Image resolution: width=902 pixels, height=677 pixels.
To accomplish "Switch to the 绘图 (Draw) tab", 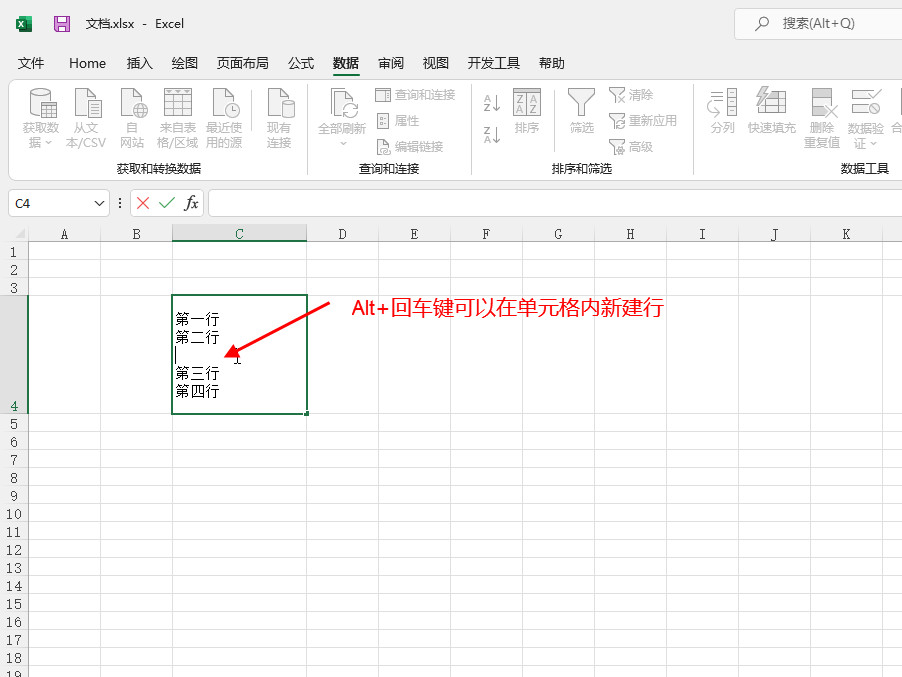I will coord(185,63).
